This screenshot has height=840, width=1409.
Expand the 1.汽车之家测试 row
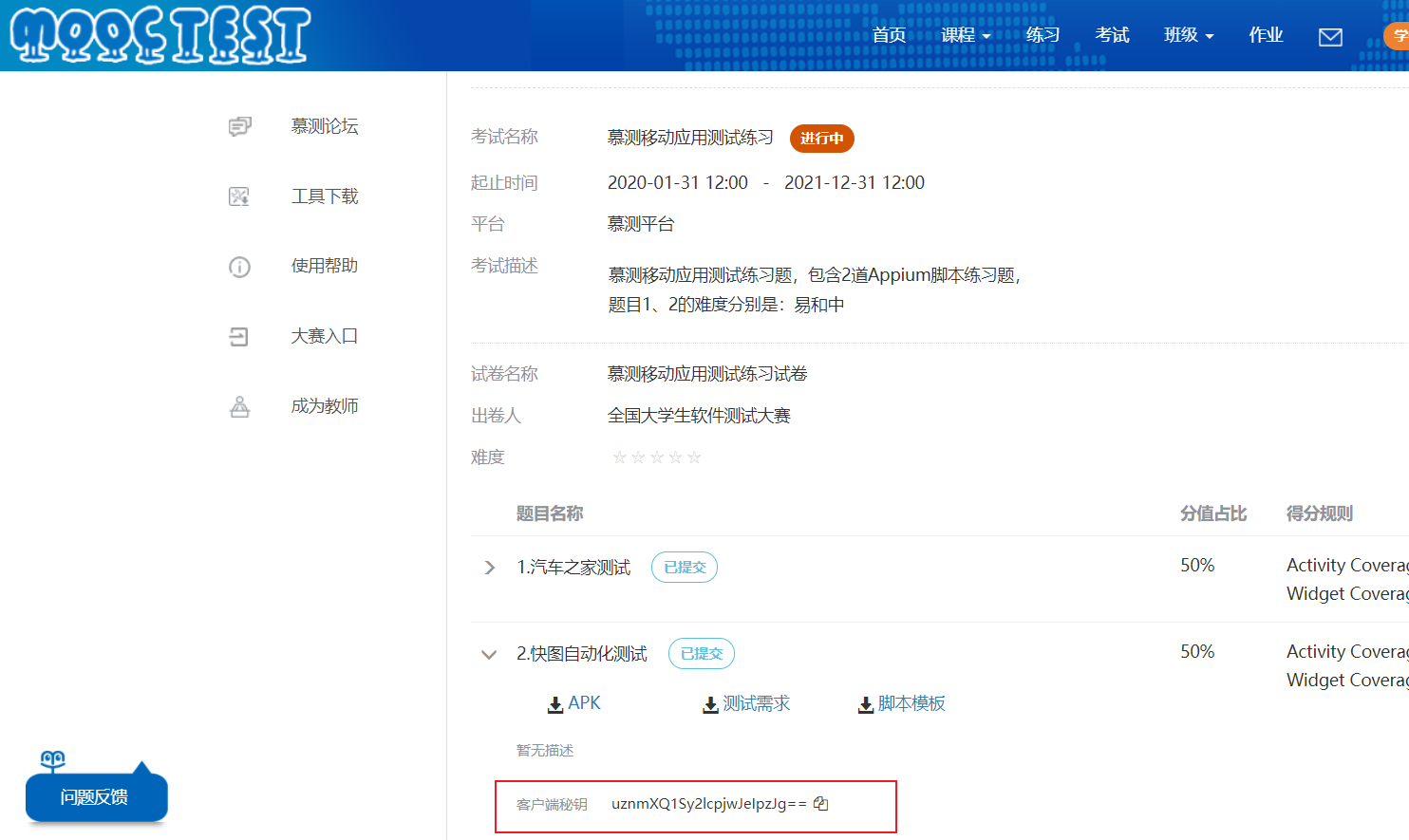[490, 568]
